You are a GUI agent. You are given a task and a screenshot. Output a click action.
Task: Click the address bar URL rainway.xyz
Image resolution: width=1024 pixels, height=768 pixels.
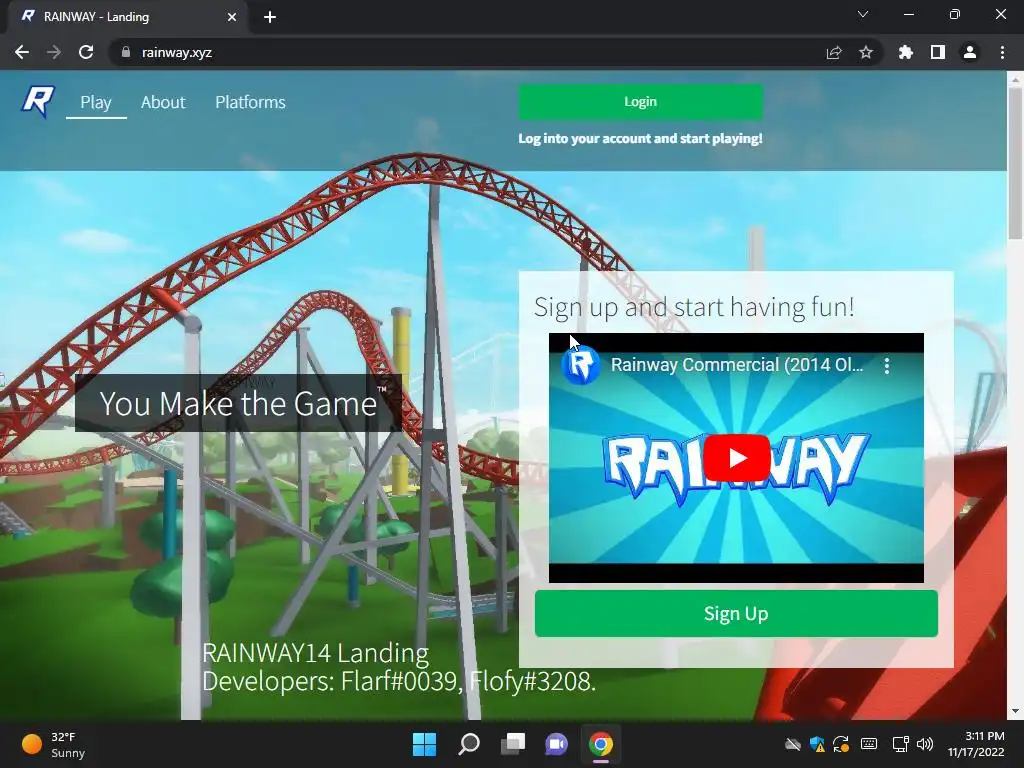(x=177, y=52)
